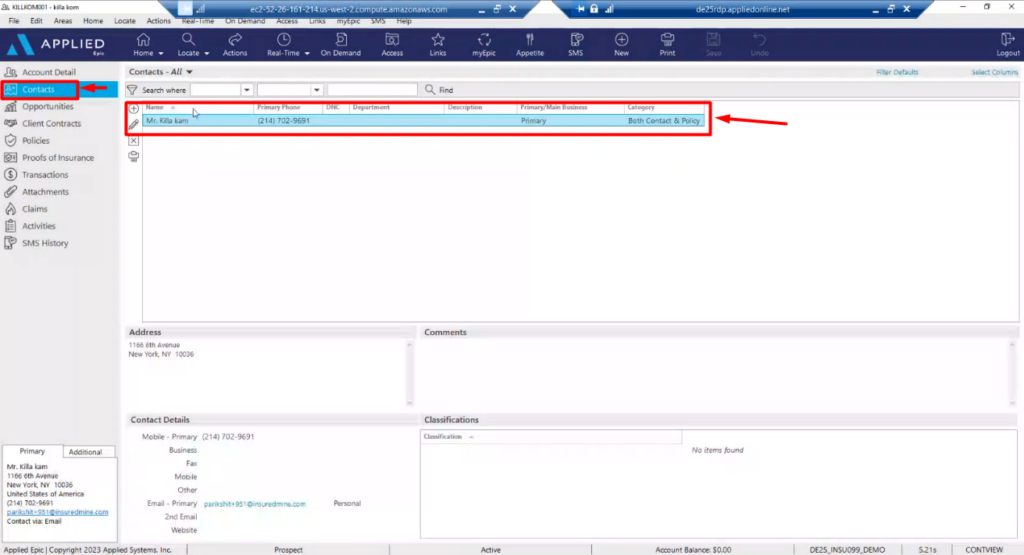The height and width of the screenshot is (555, 1024).
Task: Click the Filter Defaults link
Action: [897, 72]
